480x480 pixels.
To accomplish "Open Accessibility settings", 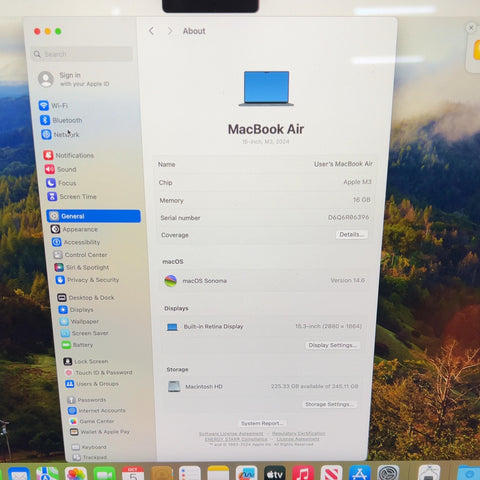I will [x=76, y=242].
